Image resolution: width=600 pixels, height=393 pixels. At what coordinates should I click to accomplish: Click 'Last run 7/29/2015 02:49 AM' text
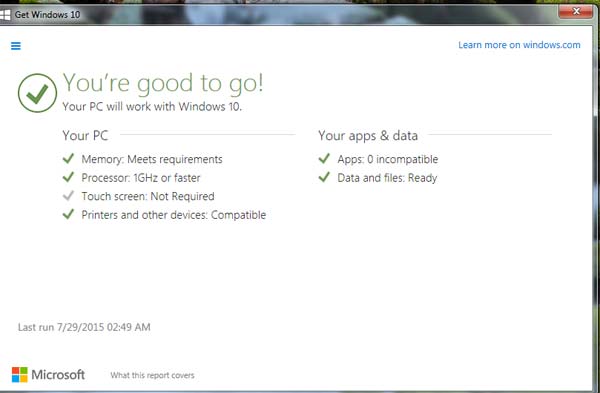click(x=84, y=327)
